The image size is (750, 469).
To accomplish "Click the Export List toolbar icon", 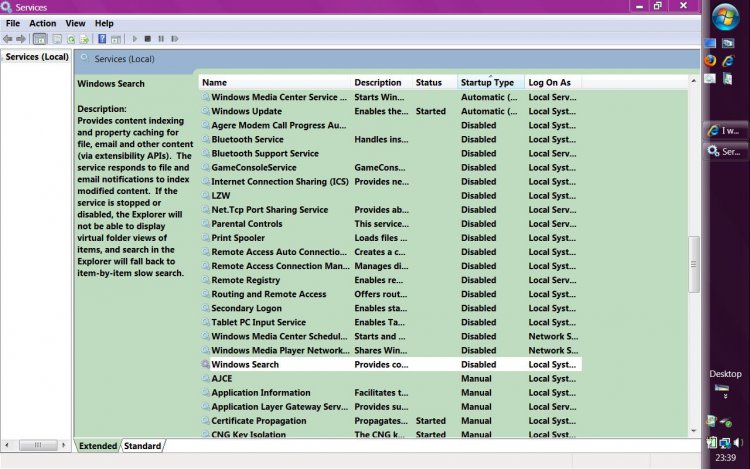I will click(85, 39).
